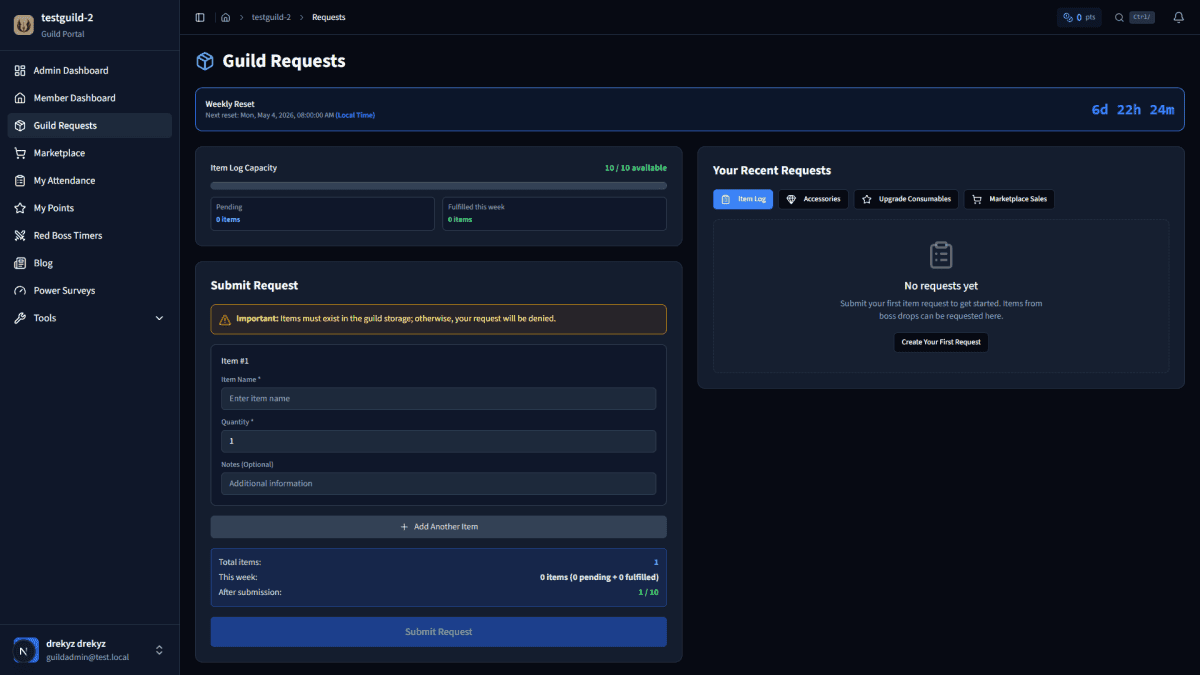Open Marketplace via the shopping cart icon
Viewport: 1200px width, 675px height.
tap(19, 152)
